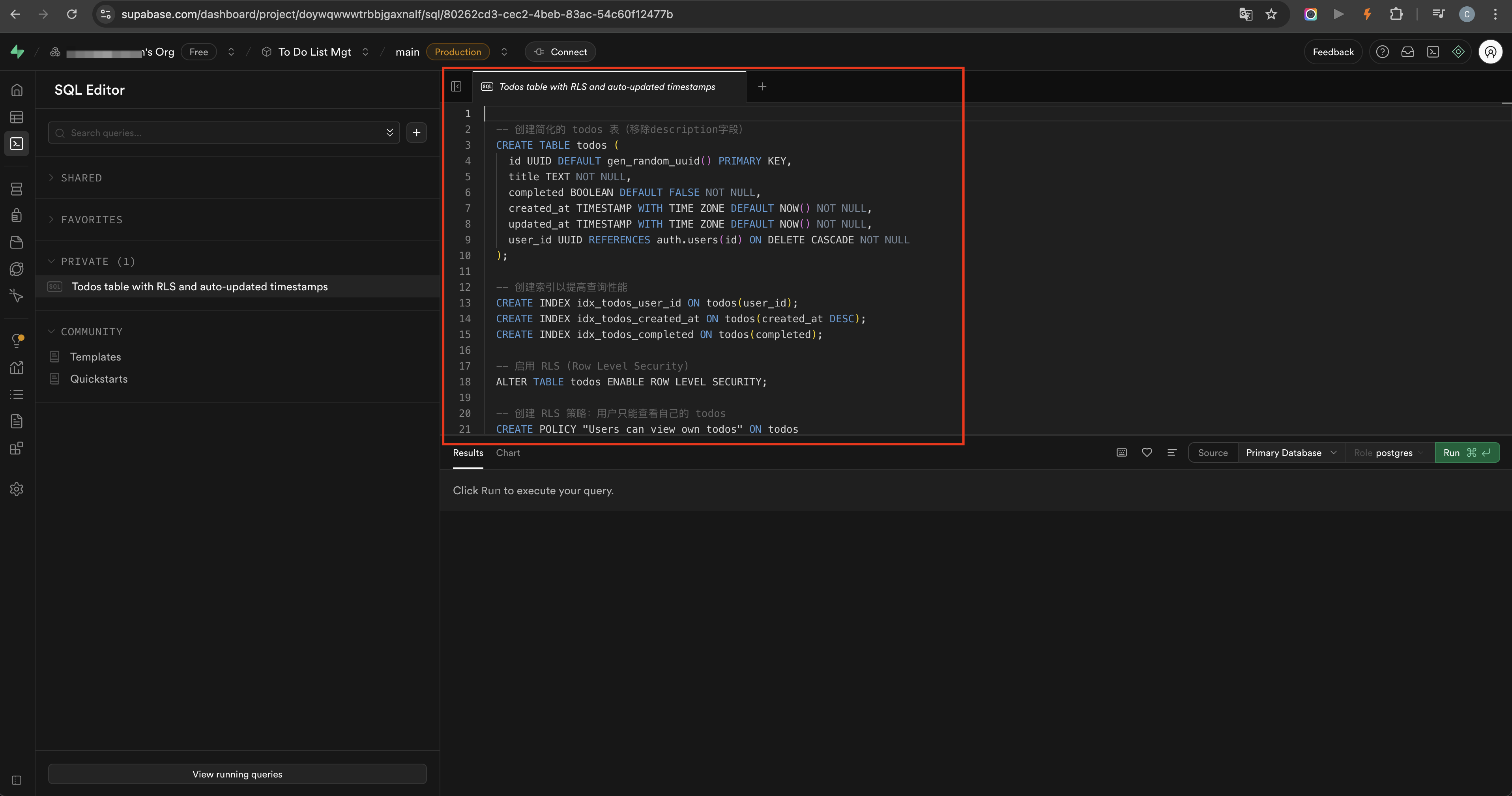
Task: Open Chrome three-dot menu
Action: 1495,14
